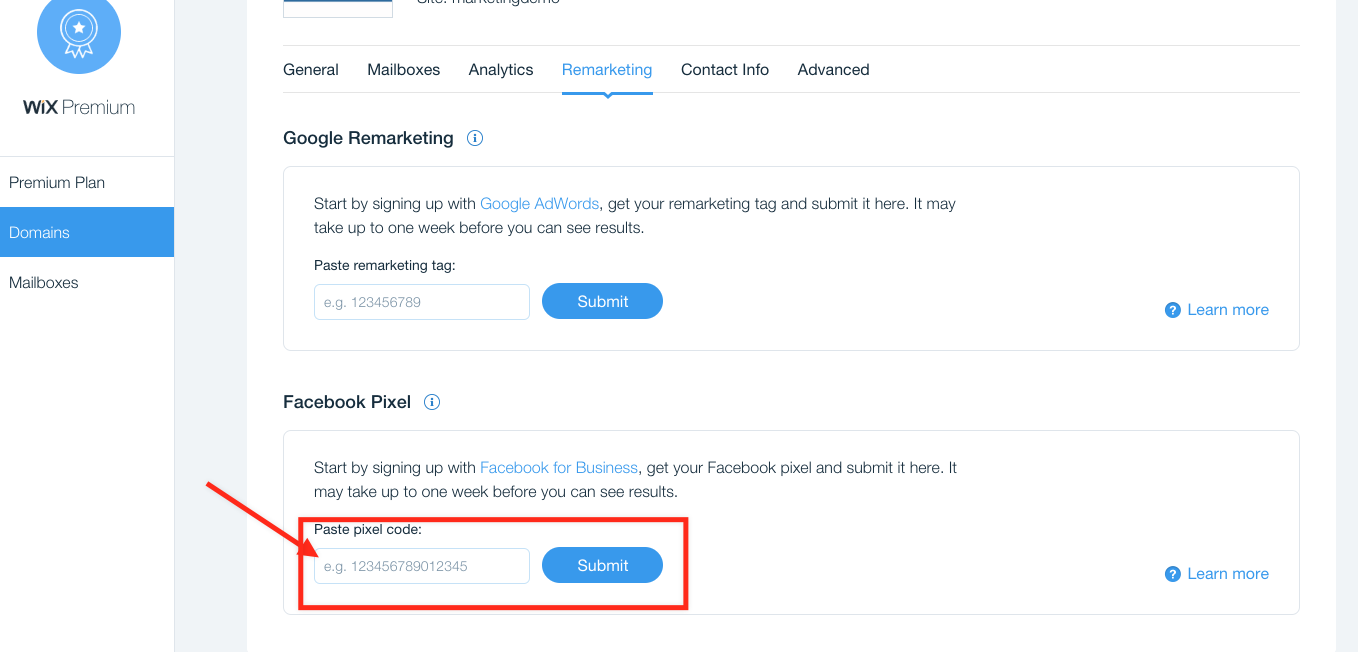Viewport: 1358px width, 652px height.
Task: Focus the Paste pixel code field
Action: [422, 566]
